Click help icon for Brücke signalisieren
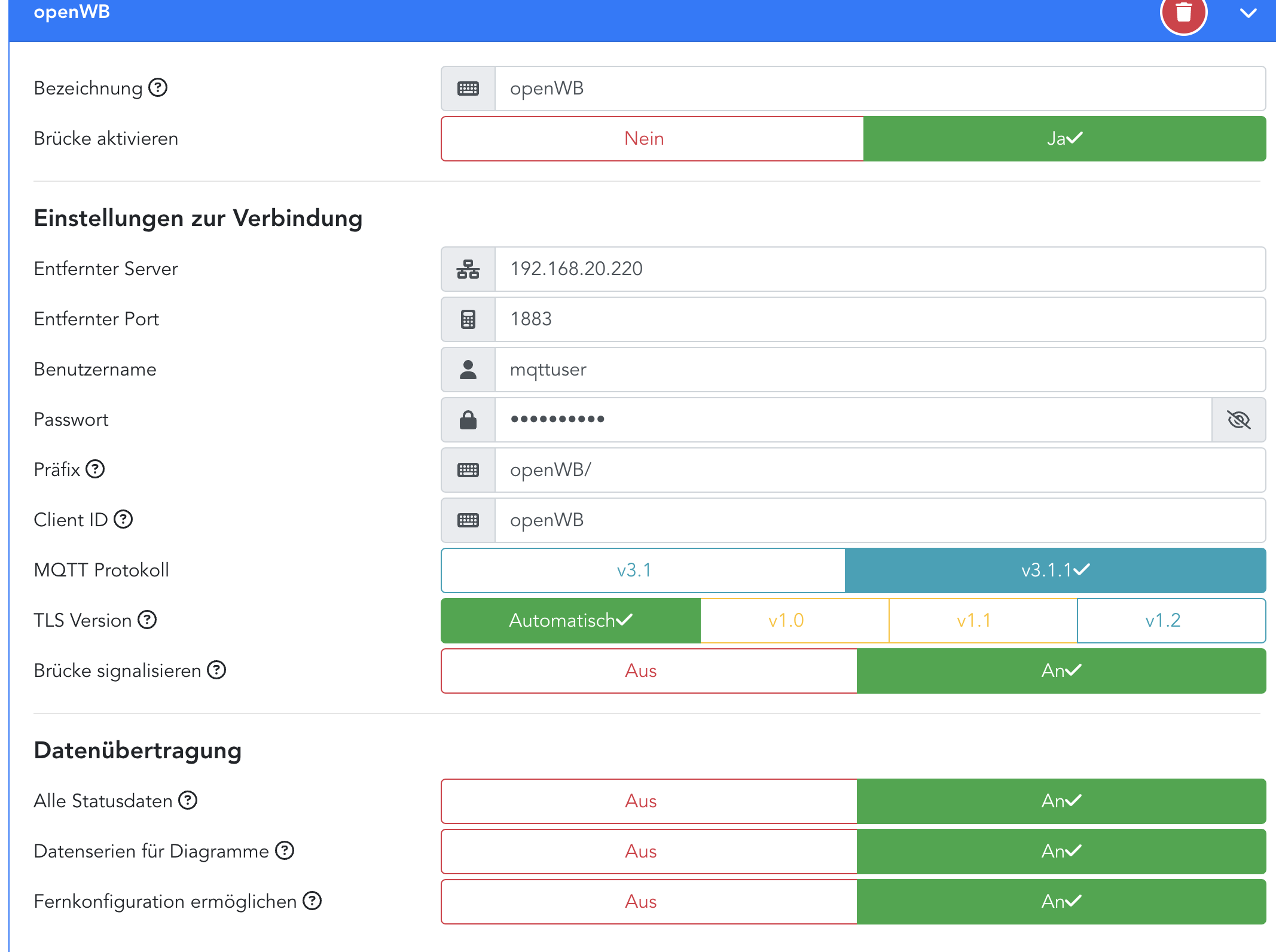1276x952 pixels. 216,670
